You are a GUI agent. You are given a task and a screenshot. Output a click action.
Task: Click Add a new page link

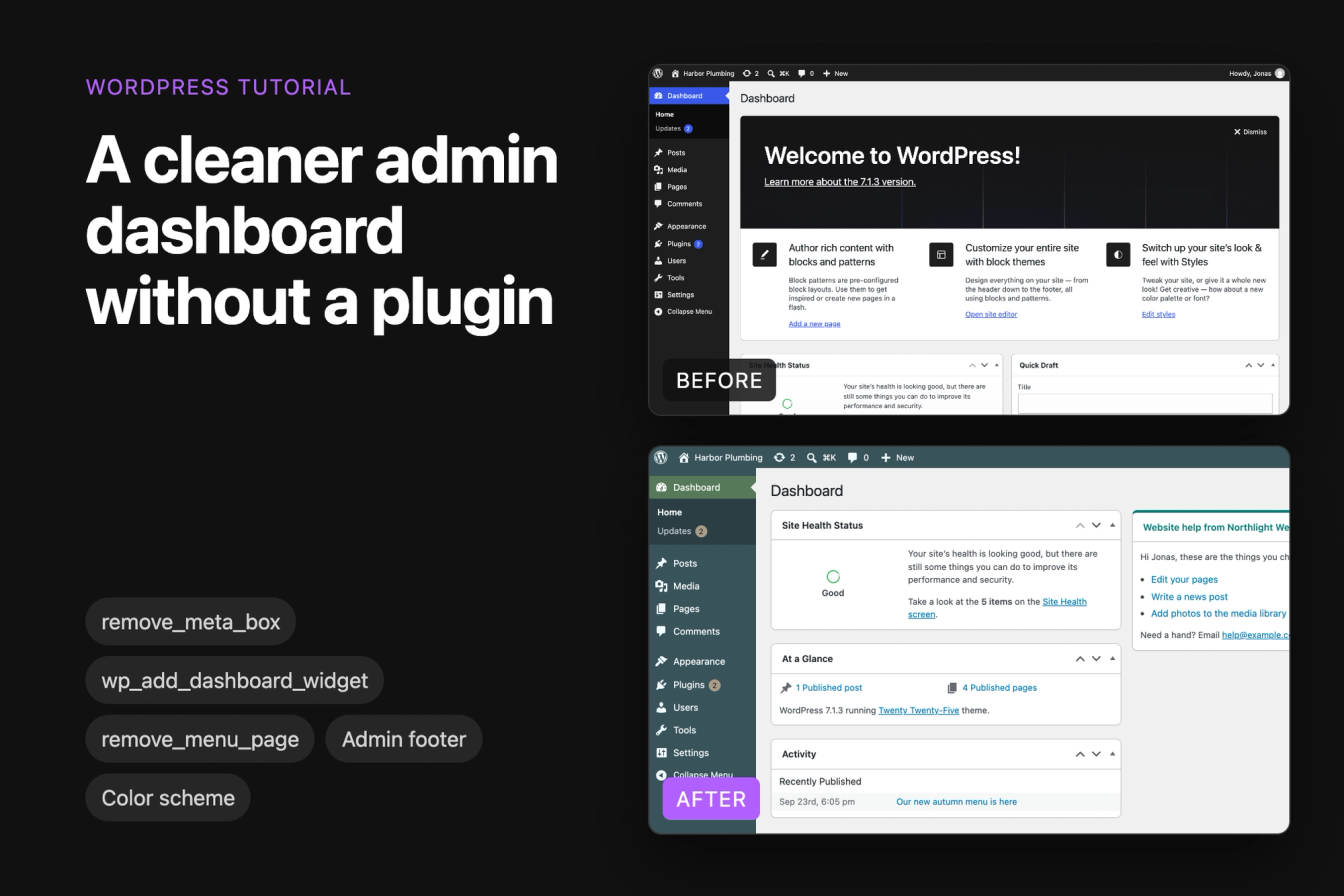click(x=814, y=324)
